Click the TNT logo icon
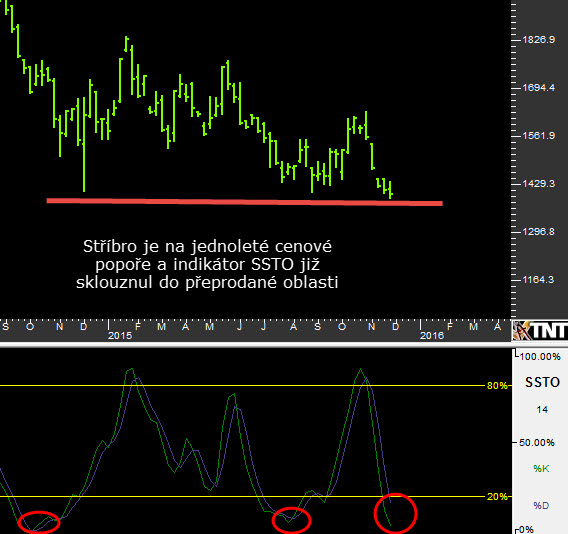 click(x=540, y=330)
